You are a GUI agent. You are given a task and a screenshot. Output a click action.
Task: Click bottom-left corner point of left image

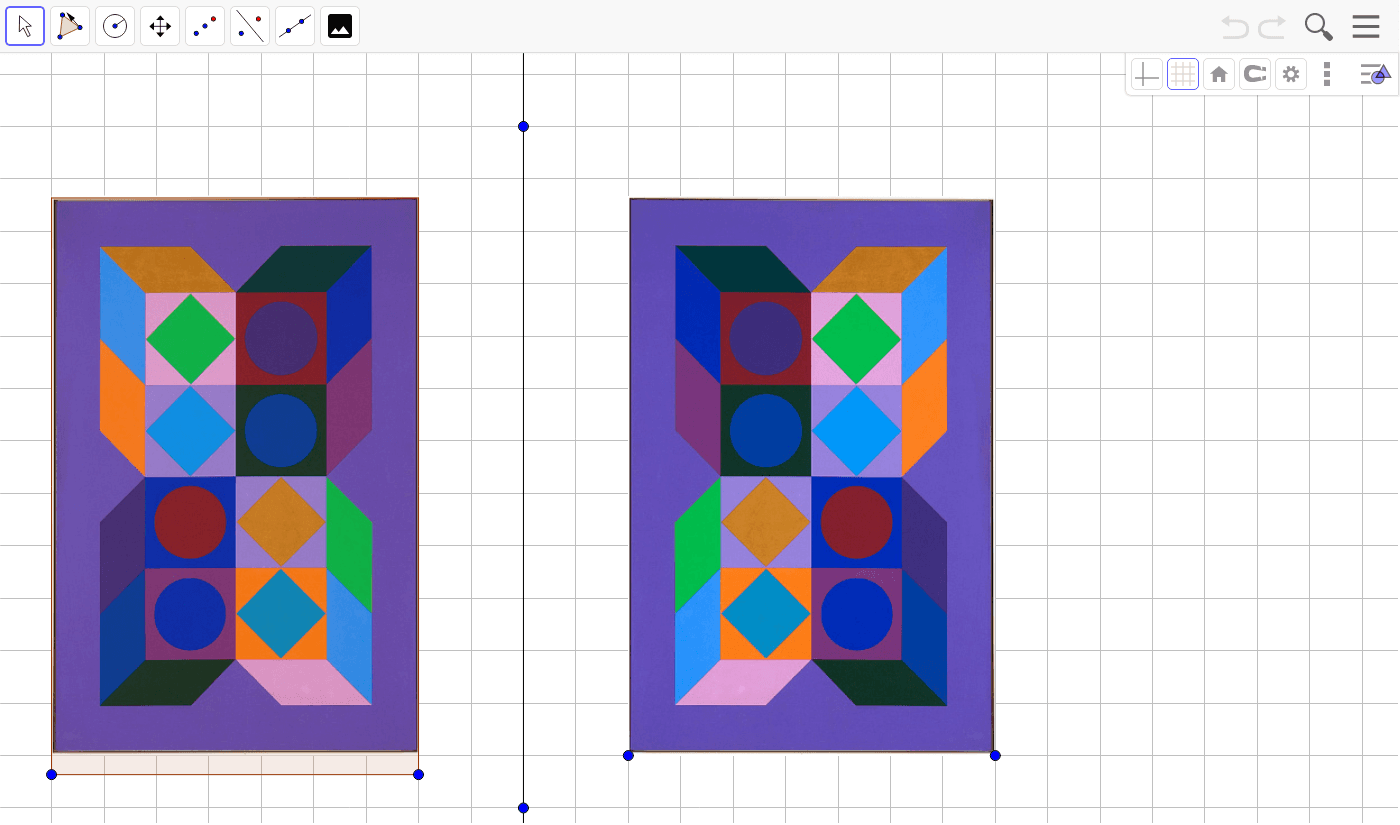tap(52, 775)
